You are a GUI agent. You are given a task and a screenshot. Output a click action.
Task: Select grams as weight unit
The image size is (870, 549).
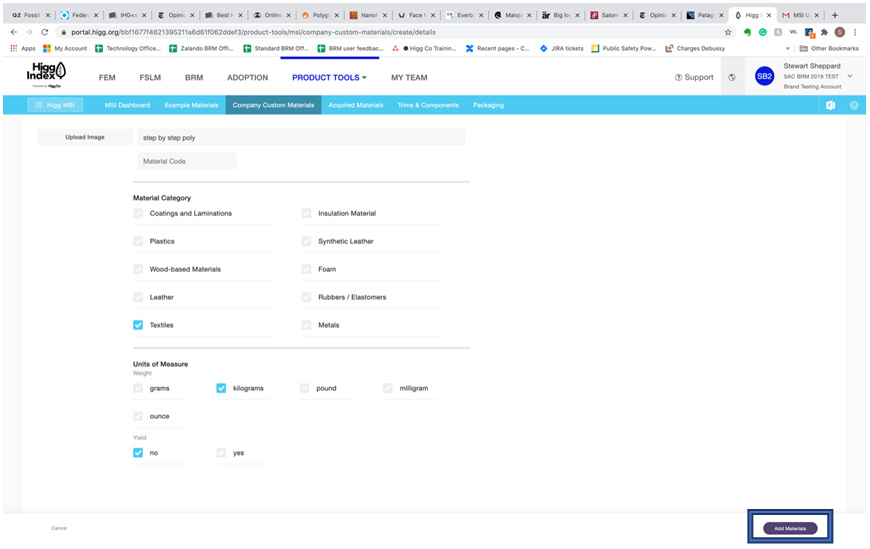138,388
